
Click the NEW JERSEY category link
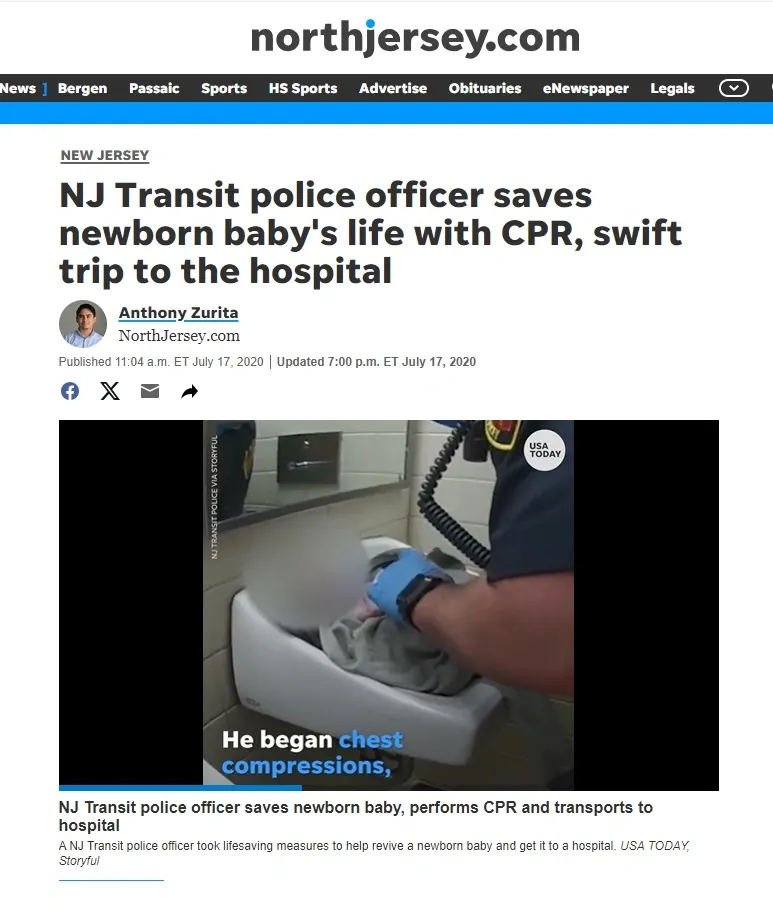(x=105, y=156)
